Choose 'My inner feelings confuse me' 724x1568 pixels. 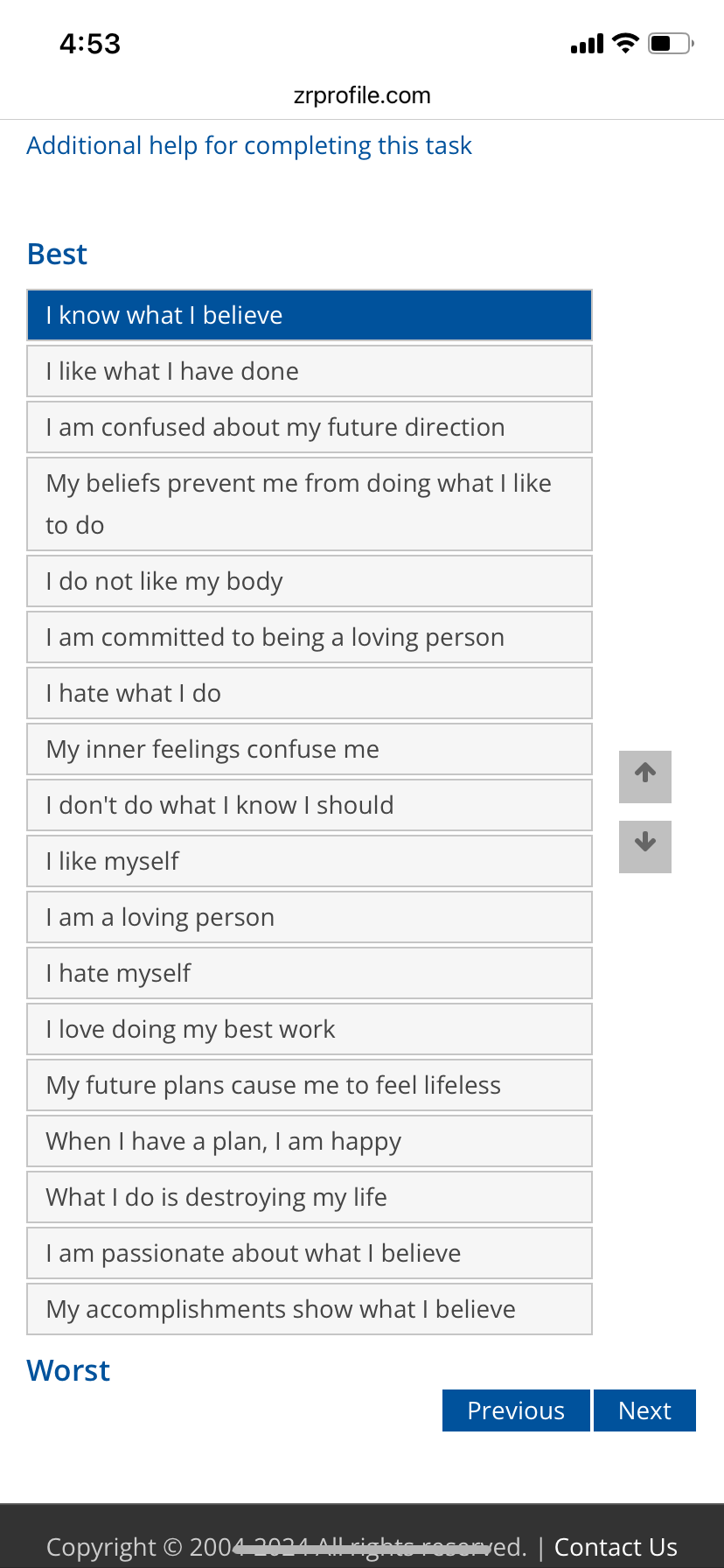click(309, 749)
